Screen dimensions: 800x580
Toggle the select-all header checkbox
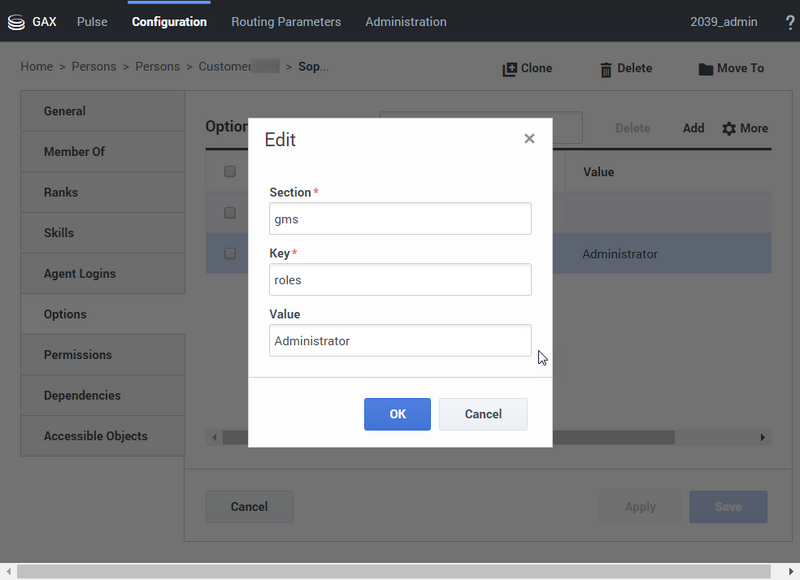coord(230,172)
